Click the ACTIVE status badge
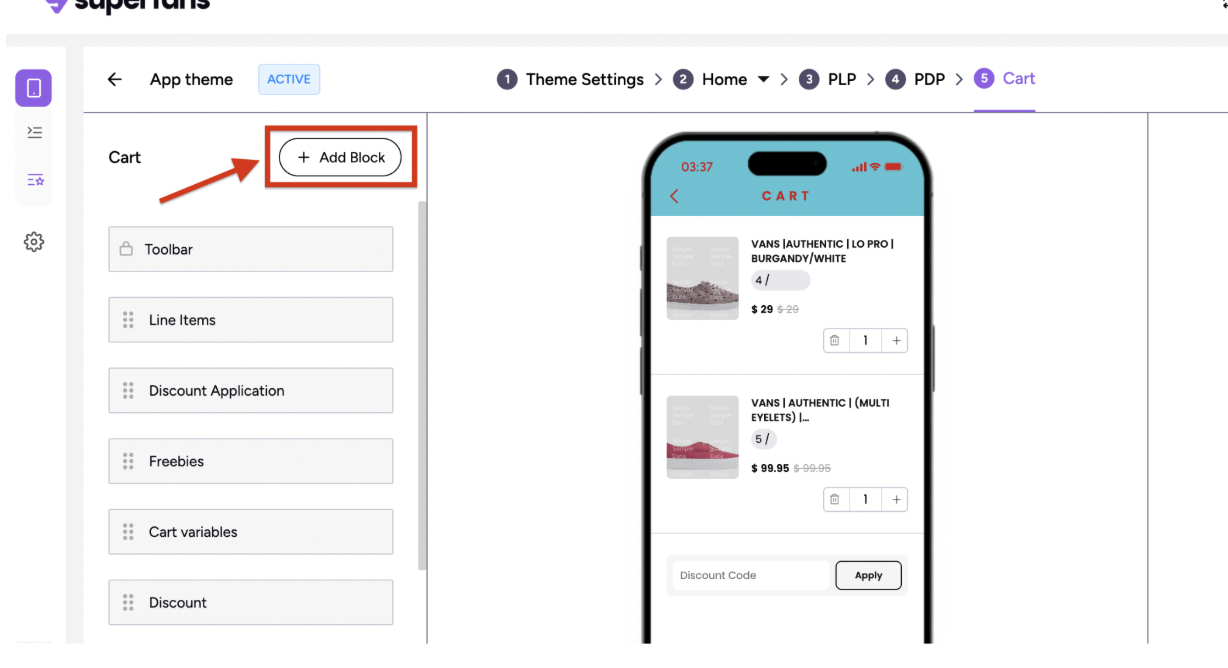 coord(289,79)
